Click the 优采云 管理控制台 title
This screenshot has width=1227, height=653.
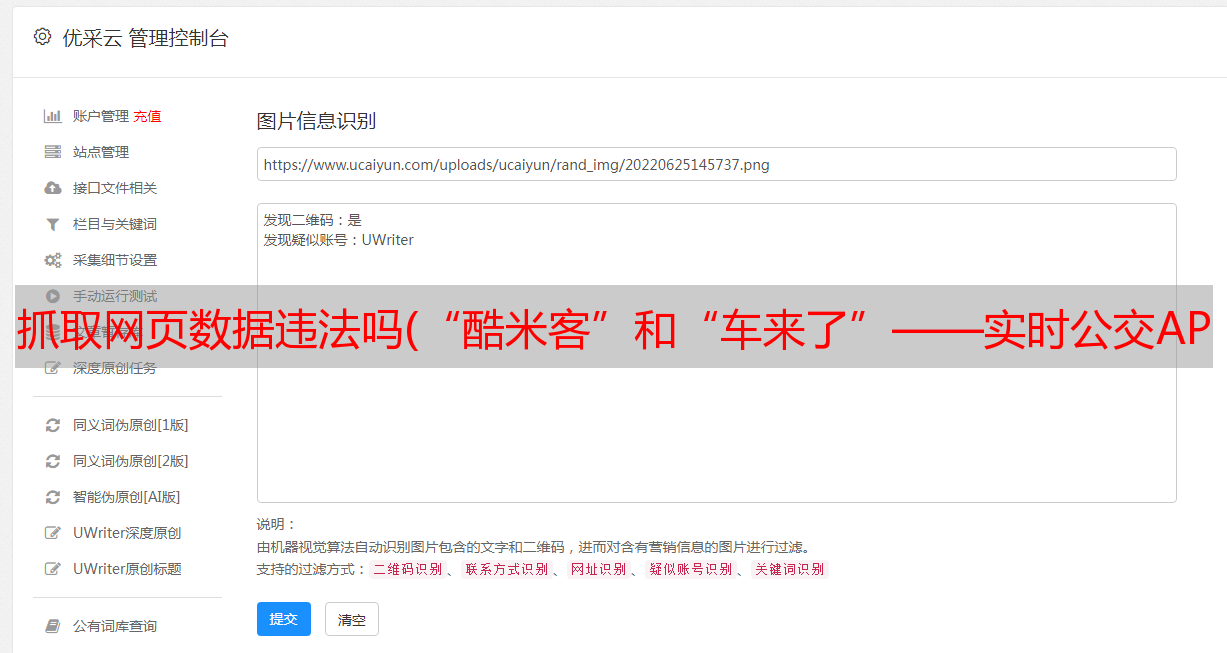[x=145, y=38]
